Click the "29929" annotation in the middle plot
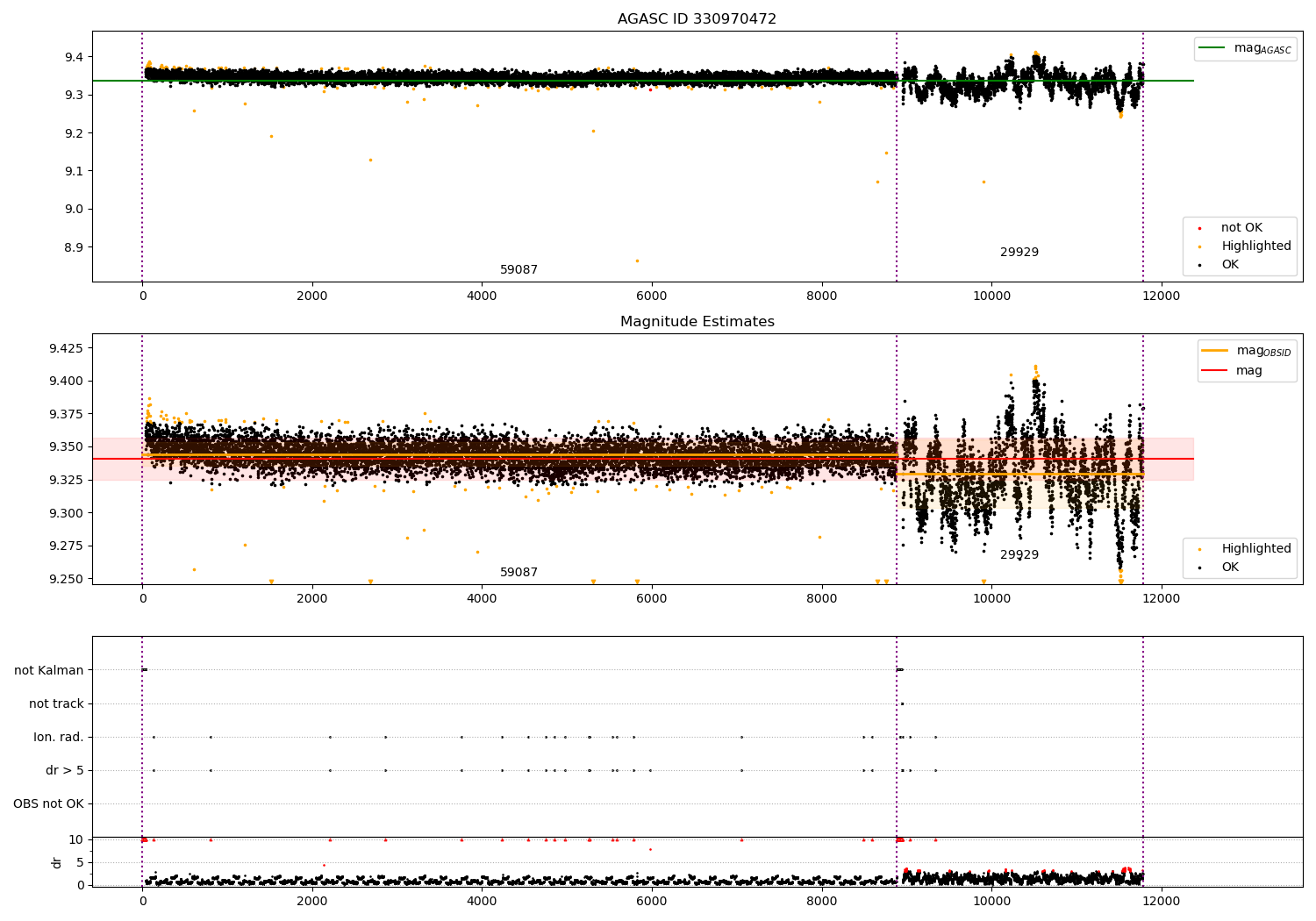The height and width of the screenshot is (921, 1316). [1019, 555]
